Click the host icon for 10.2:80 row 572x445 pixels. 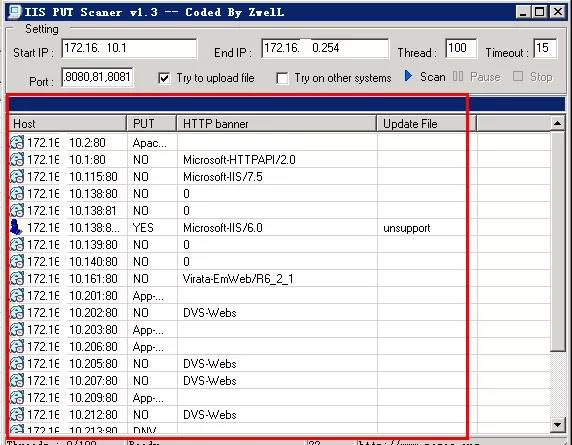coord(16,142)
